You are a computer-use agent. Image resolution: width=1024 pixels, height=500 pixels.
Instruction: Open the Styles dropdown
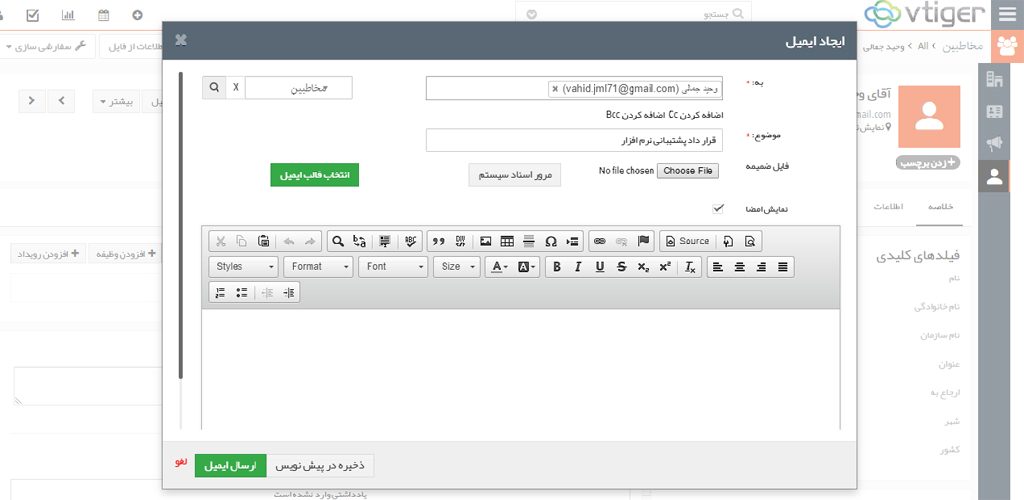244,267
